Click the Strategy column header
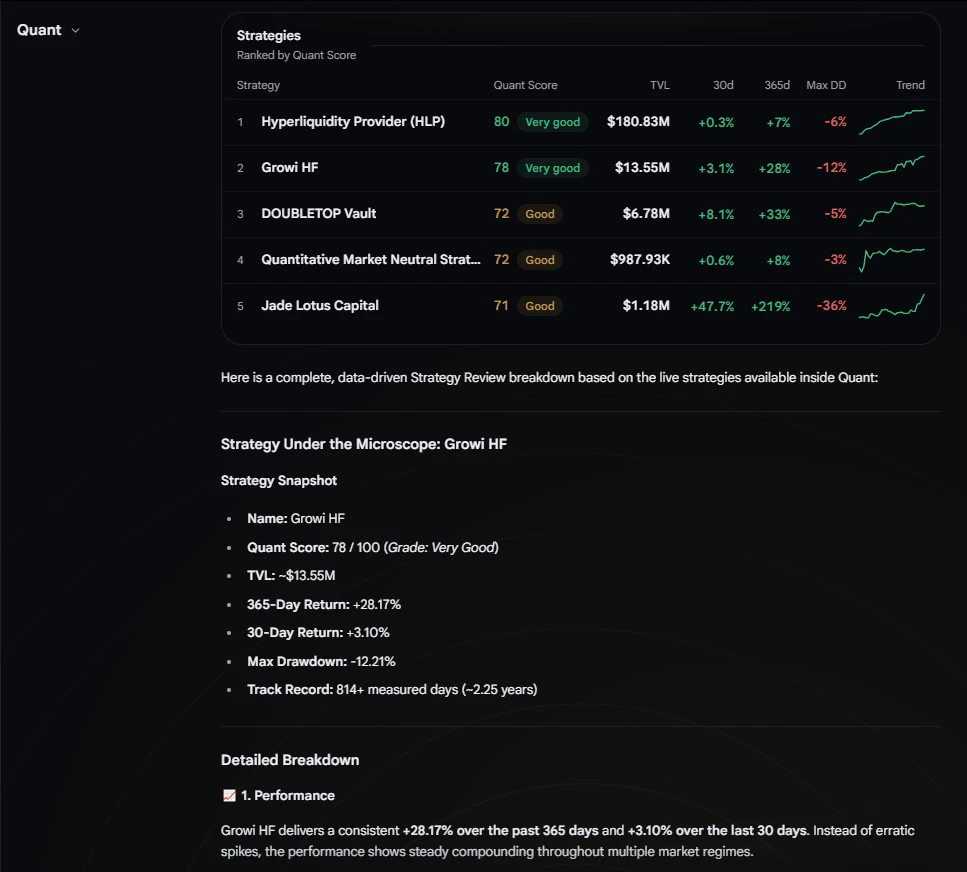This screenshot has height=872, width=967. (x=258, y=85)
